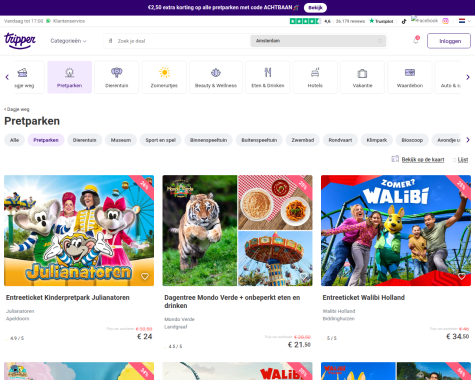This screenshot has width=475, height=380.
Task: Click Bekijk in the promo banner
Action: pyautogui.click(x=315, y=7)
